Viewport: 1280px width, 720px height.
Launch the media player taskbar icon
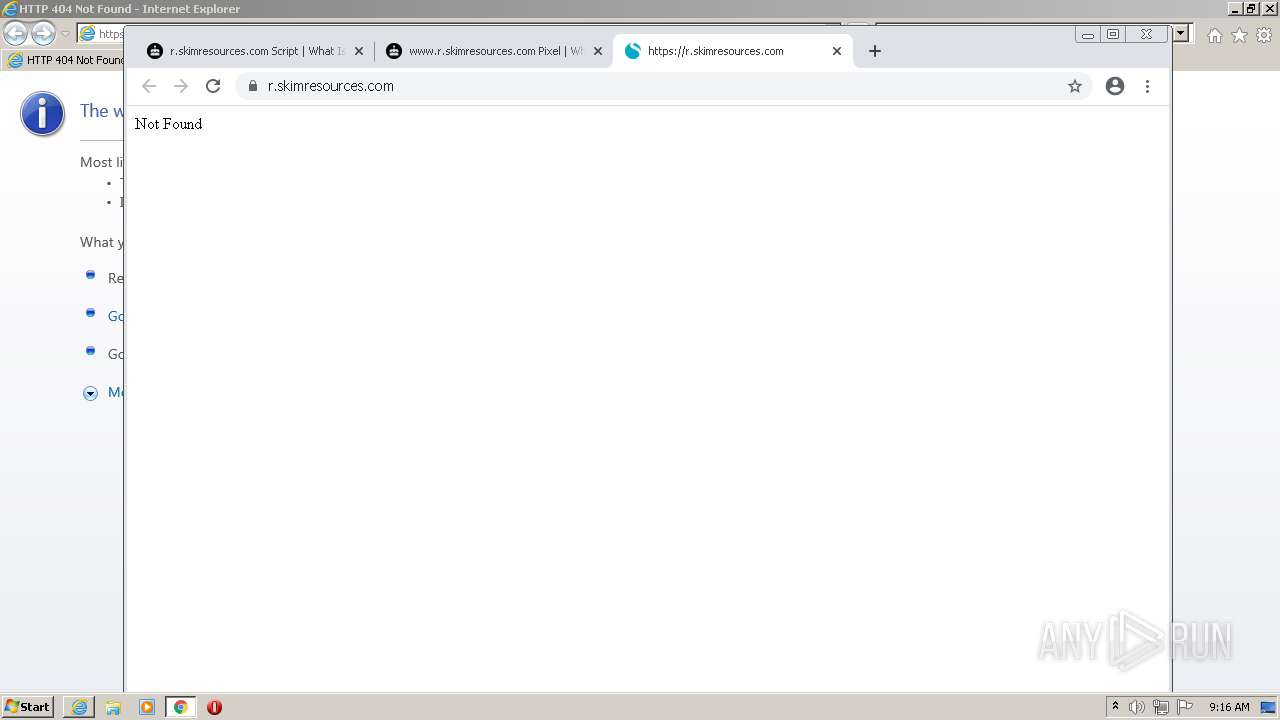coord(147,707)
